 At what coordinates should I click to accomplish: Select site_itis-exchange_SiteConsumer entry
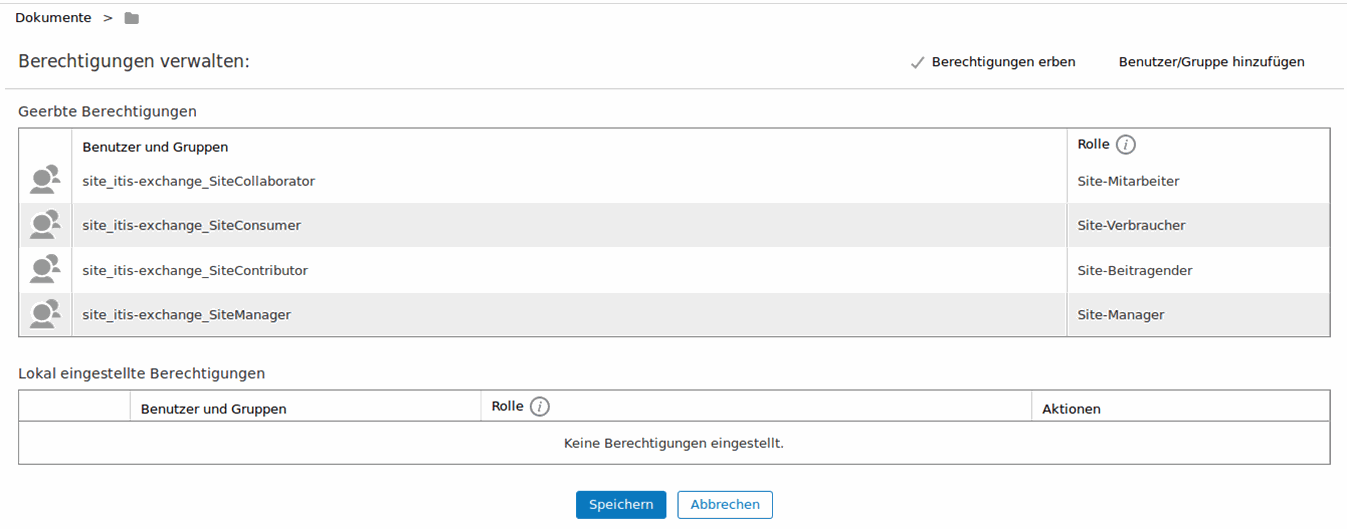click(192, 226)
